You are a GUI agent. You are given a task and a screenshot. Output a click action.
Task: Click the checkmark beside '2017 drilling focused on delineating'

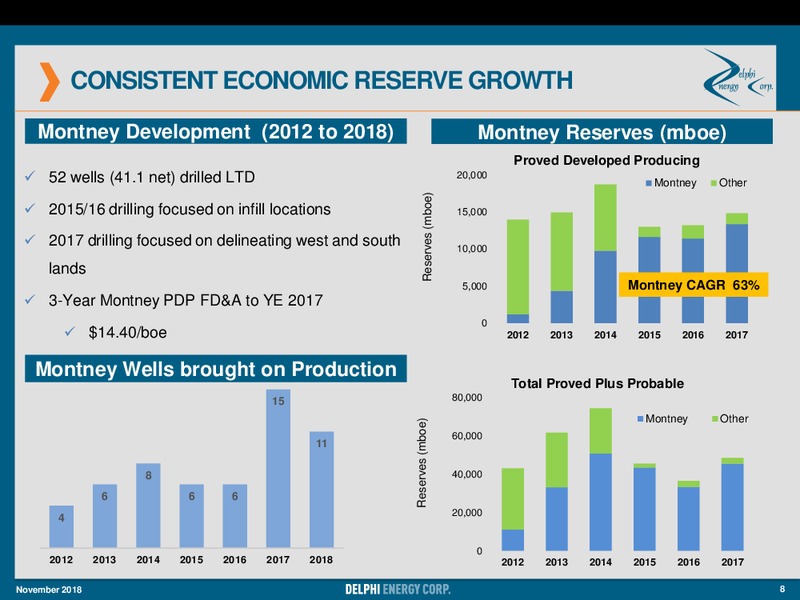[30, 240]
